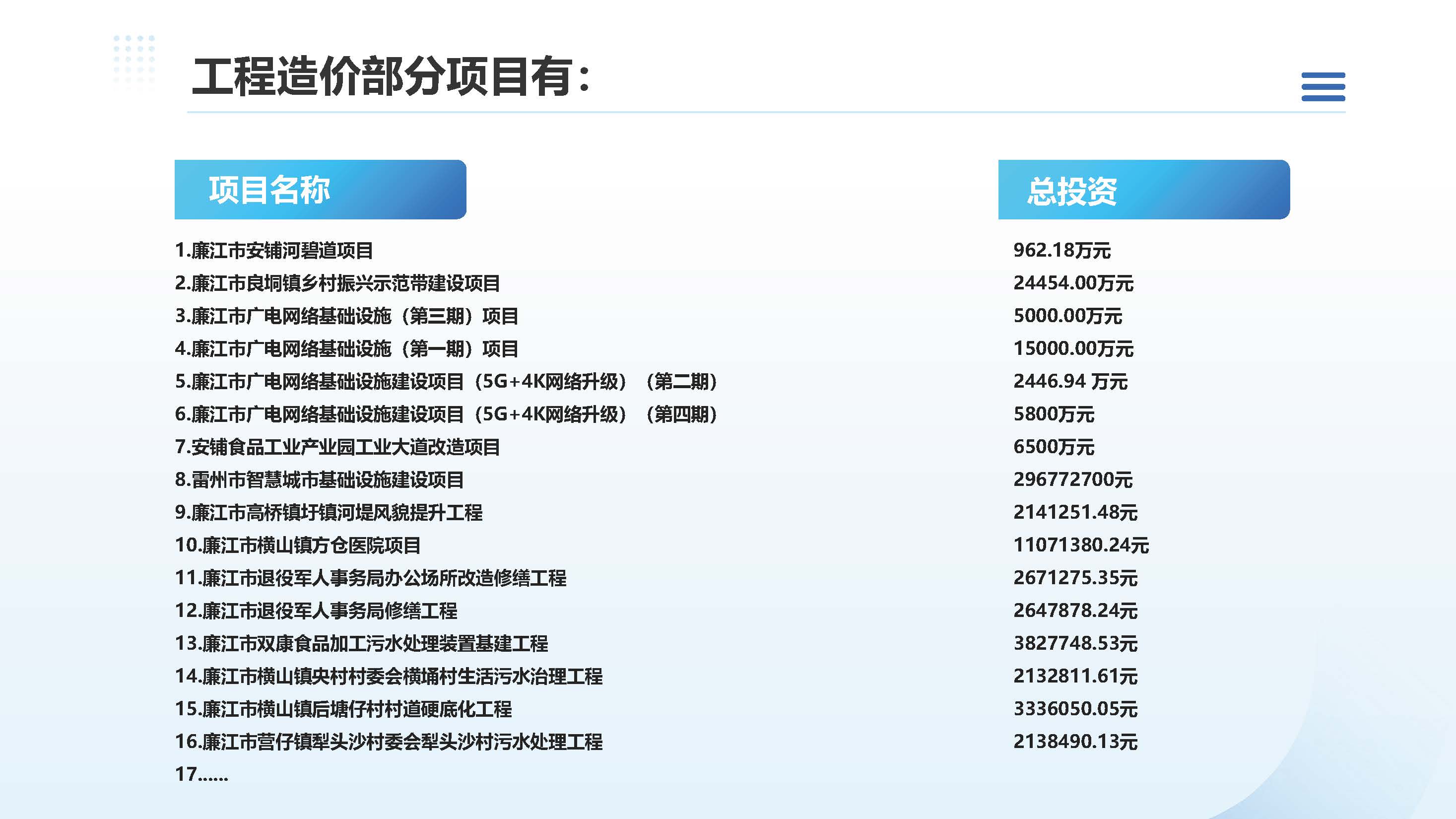Screen dimensions: 1456x819
Task: Click the amount 24454.00万元
Action: click(x=1073, y=283)
